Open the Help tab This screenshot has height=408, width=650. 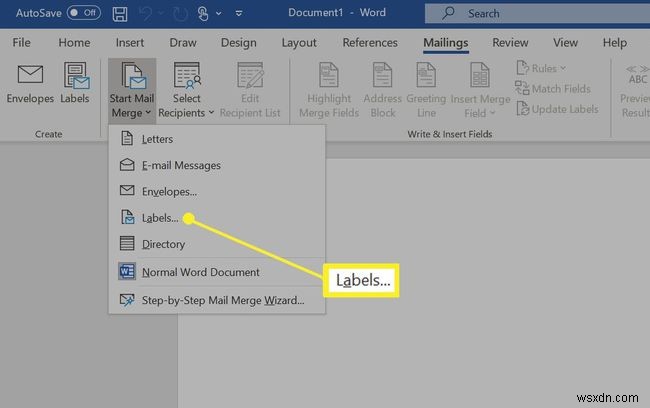pyautogui.click(x=614, y=43)
